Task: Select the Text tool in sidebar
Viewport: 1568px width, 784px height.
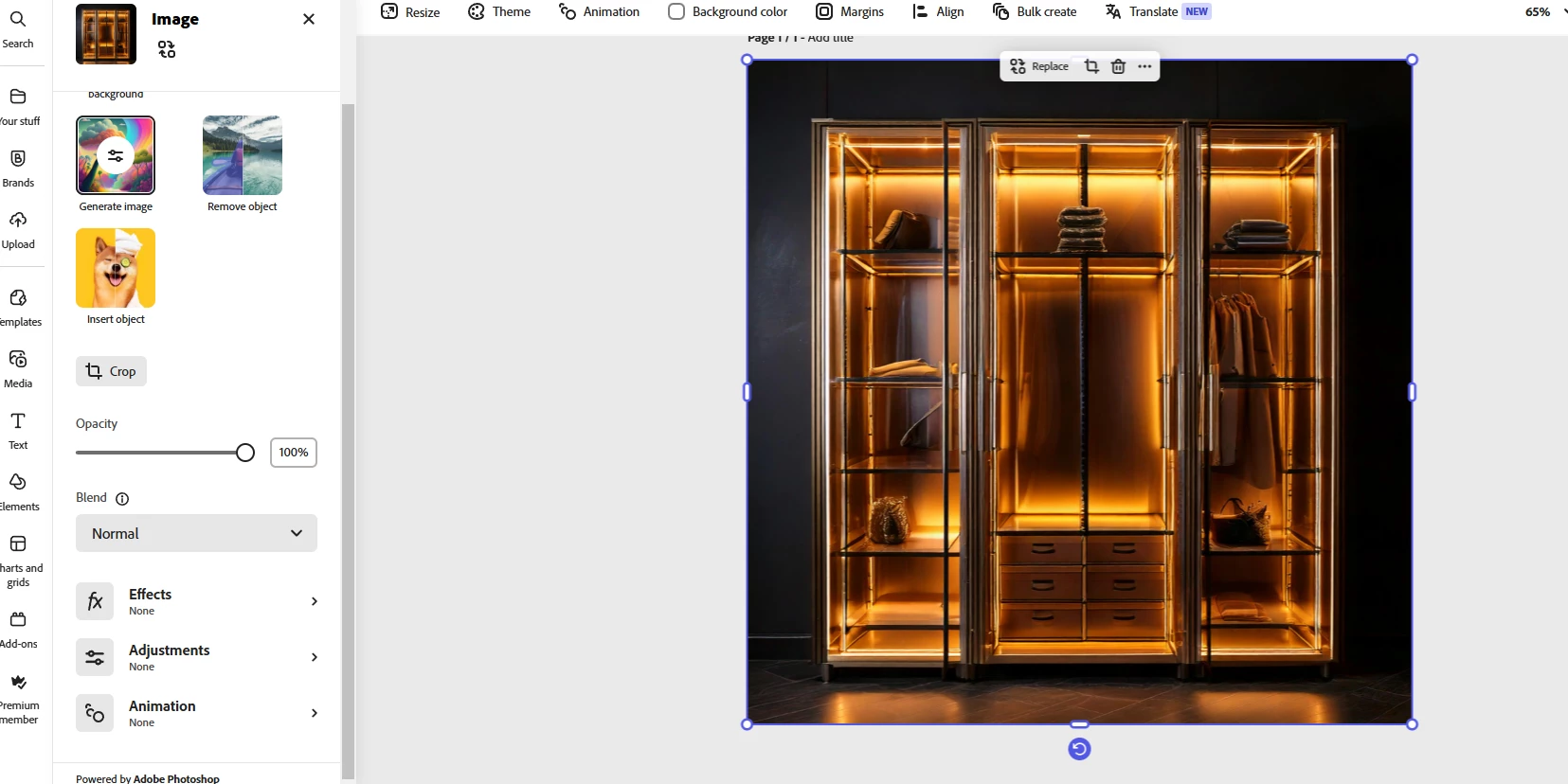Action: (x=18, y=431)
